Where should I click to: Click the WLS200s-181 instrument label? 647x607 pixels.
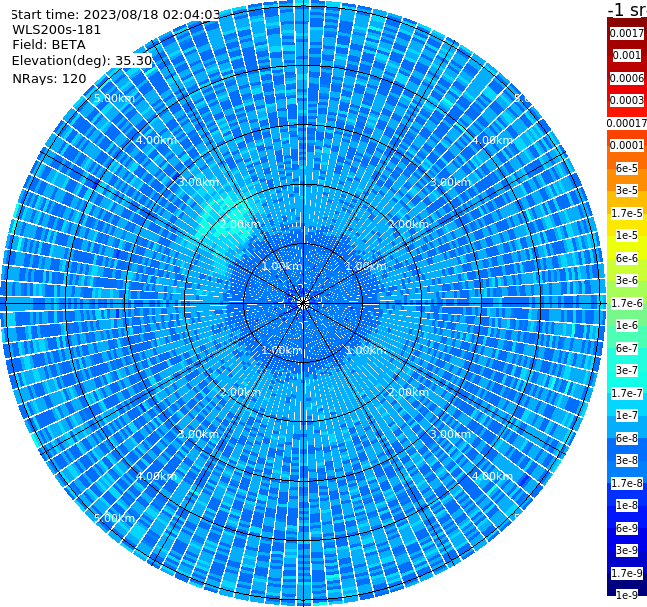point(57,30)
